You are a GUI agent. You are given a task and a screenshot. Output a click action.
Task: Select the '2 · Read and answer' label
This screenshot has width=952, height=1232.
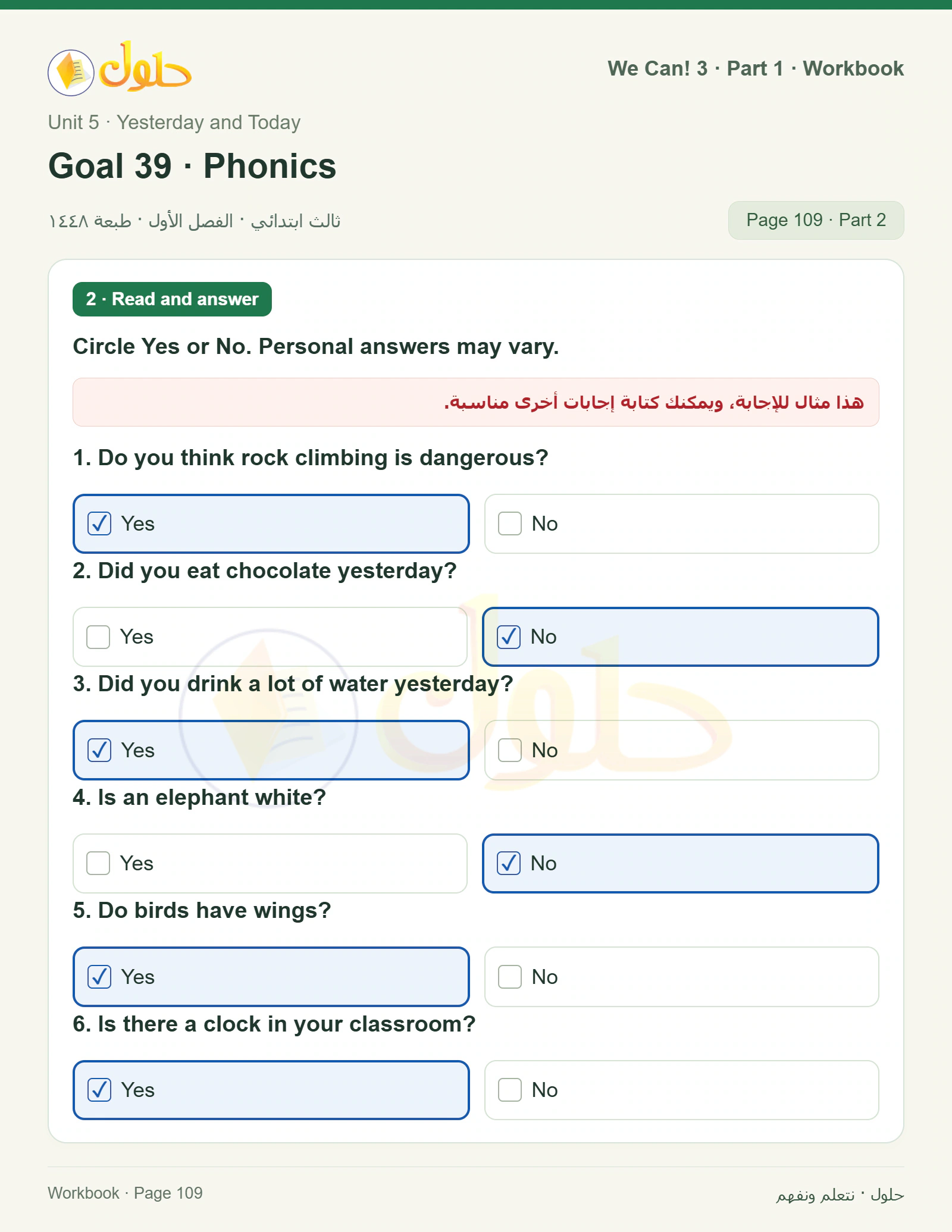[x=172, y=299]
